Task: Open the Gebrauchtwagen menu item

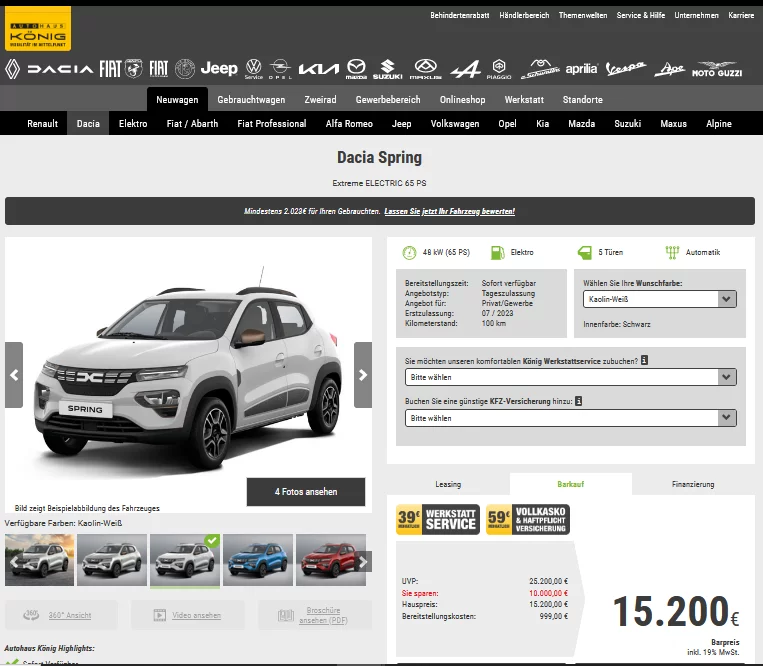Action: click(251, 100)
